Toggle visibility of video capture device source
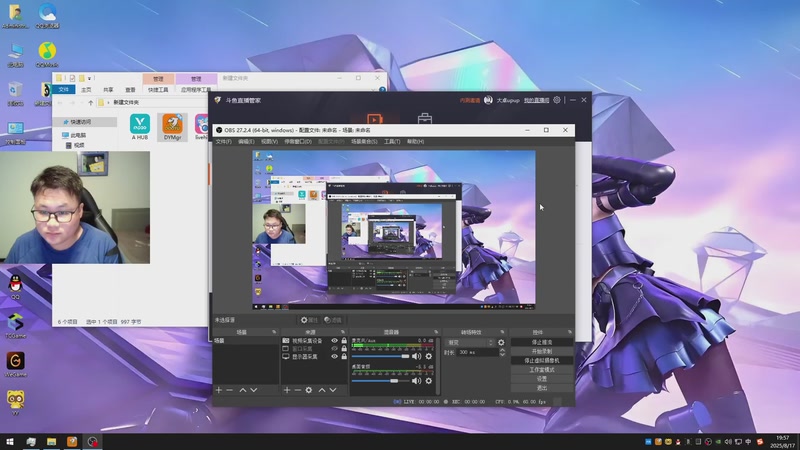This screenshot has width=800, height=450. click(334, 340)
